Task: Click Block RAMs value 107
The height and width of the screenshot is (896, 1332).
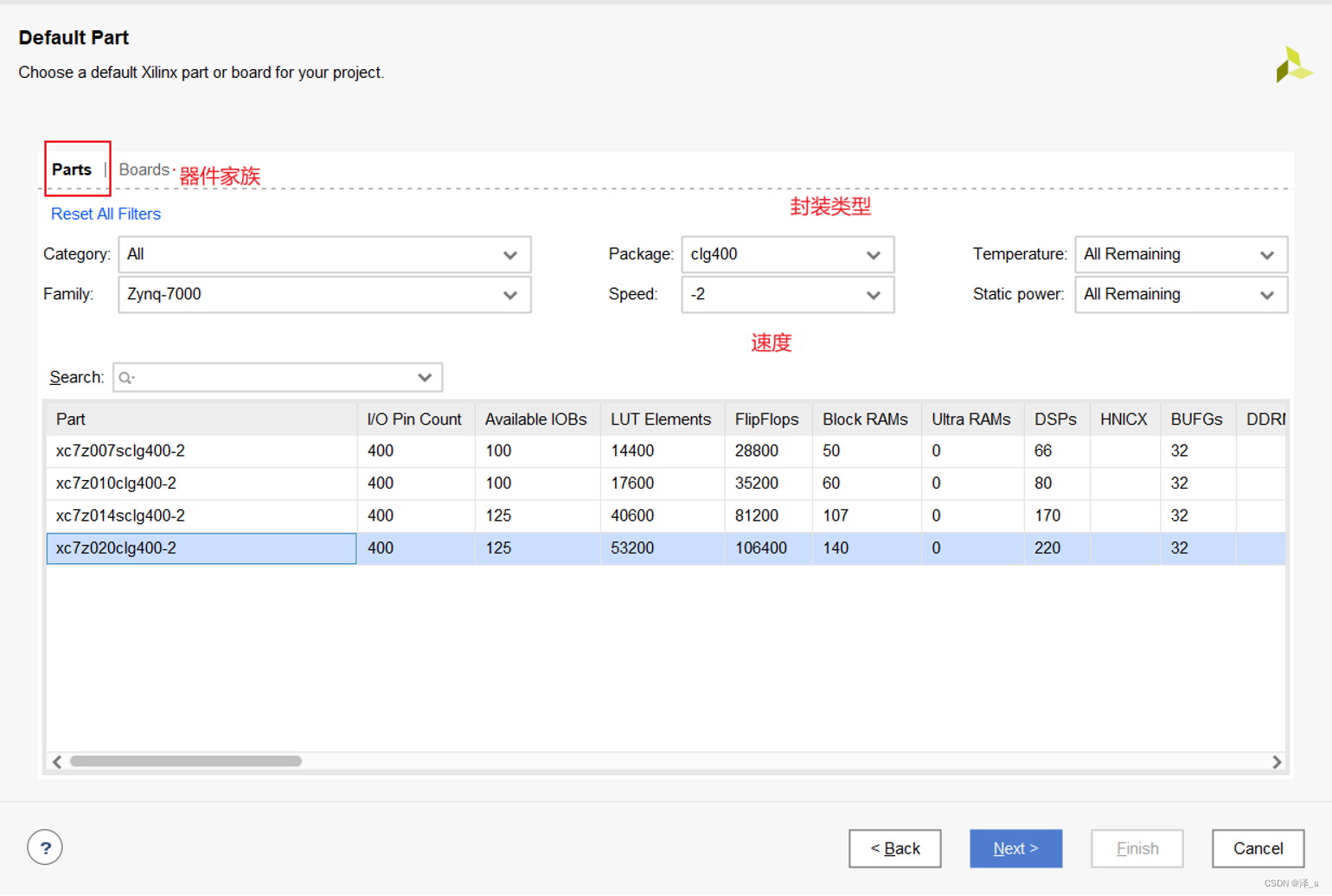Action: pyautogui.click(x=836, y=516)
